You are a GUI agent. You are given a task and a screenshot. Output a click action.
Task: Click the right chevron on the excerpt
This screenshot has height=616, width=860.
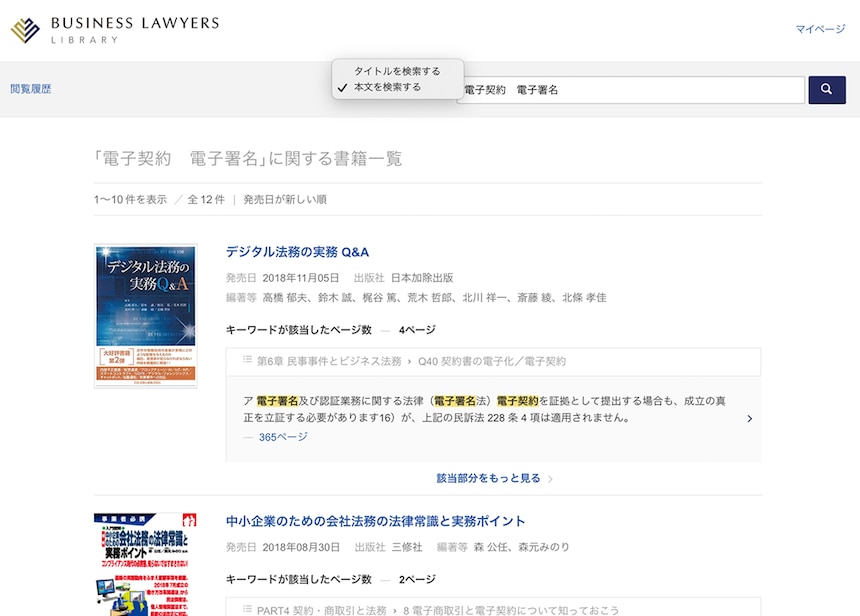[749, 419]
